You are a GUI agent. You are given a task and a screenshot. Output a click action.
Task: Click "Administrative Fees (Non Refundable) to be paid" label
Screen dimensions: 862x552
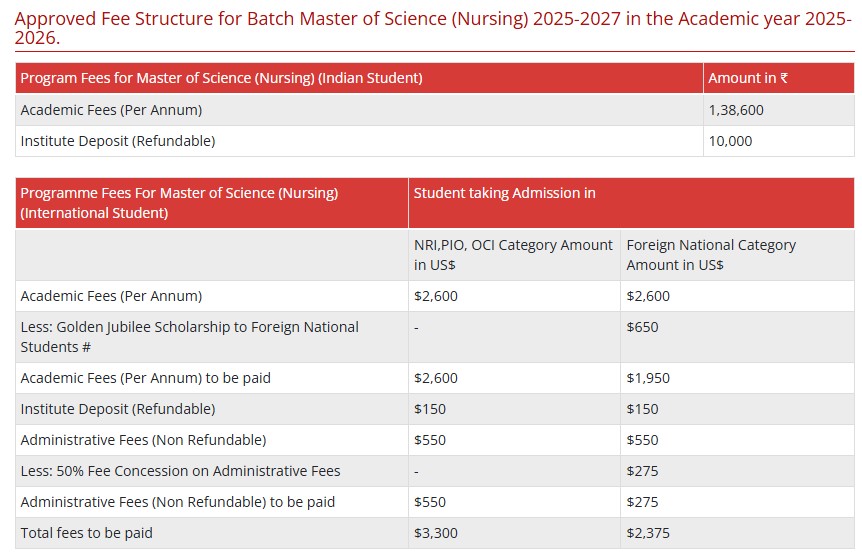point(178,502)
